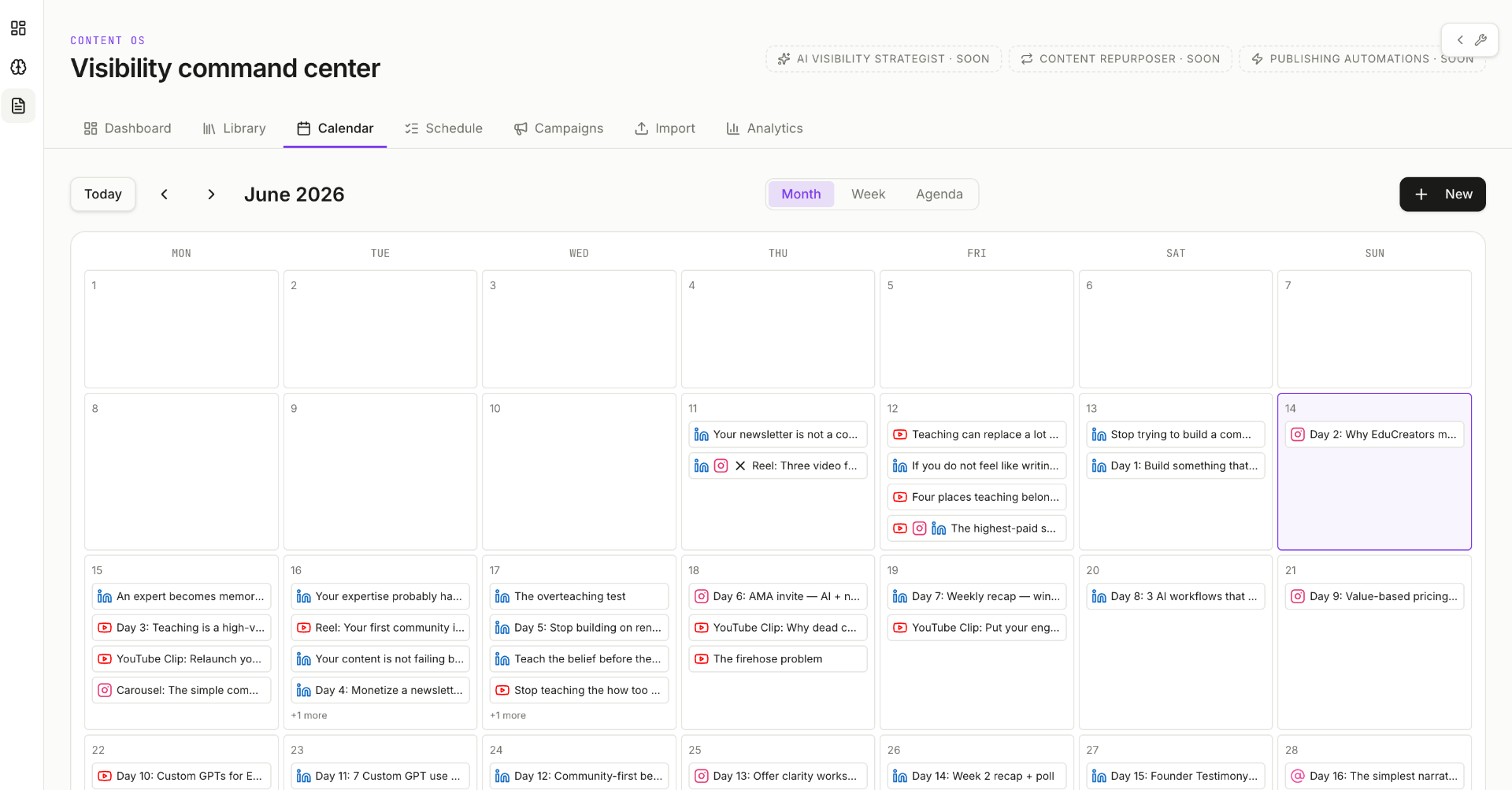Open 'Day 2: Why EduCreators m...' post

[1374, 435]
